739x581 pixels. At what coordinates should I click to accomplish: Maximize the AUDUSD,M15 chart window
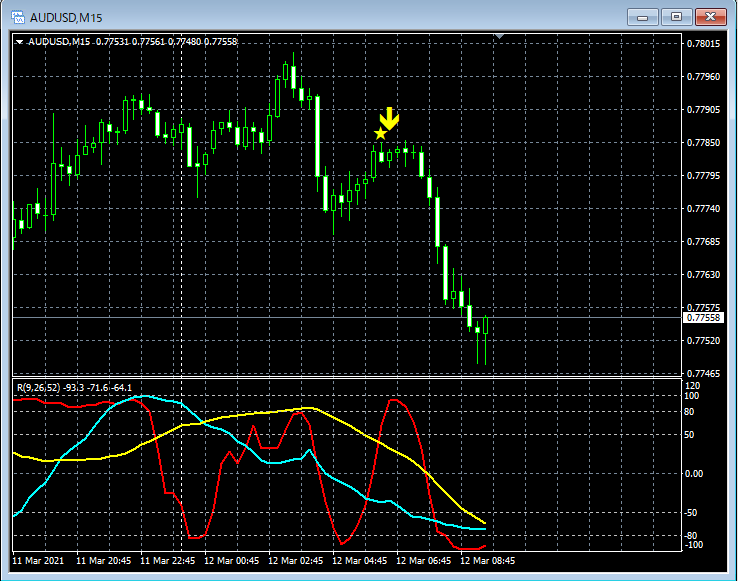tap(676, 17)
